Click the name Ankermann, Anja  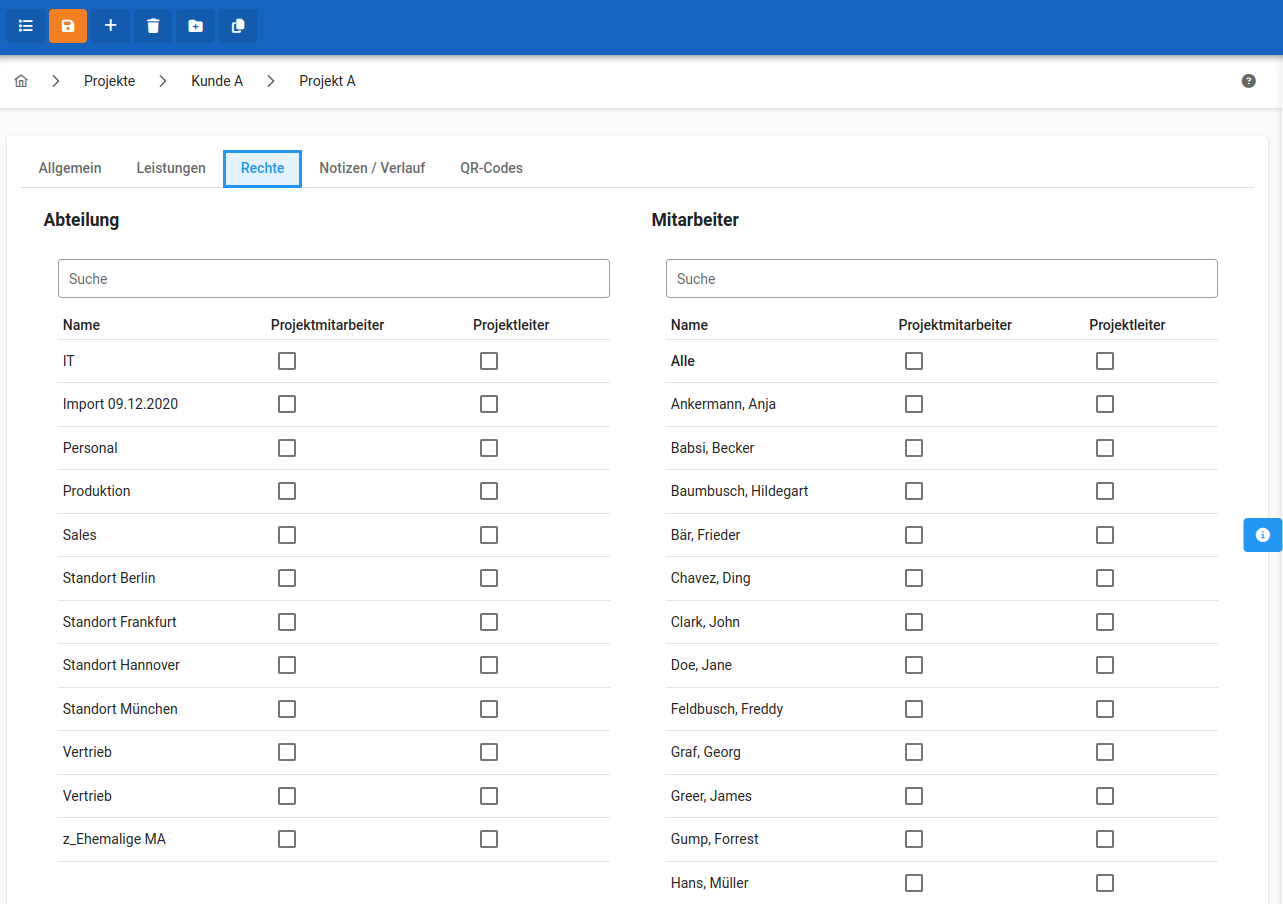tap(723, 404)
